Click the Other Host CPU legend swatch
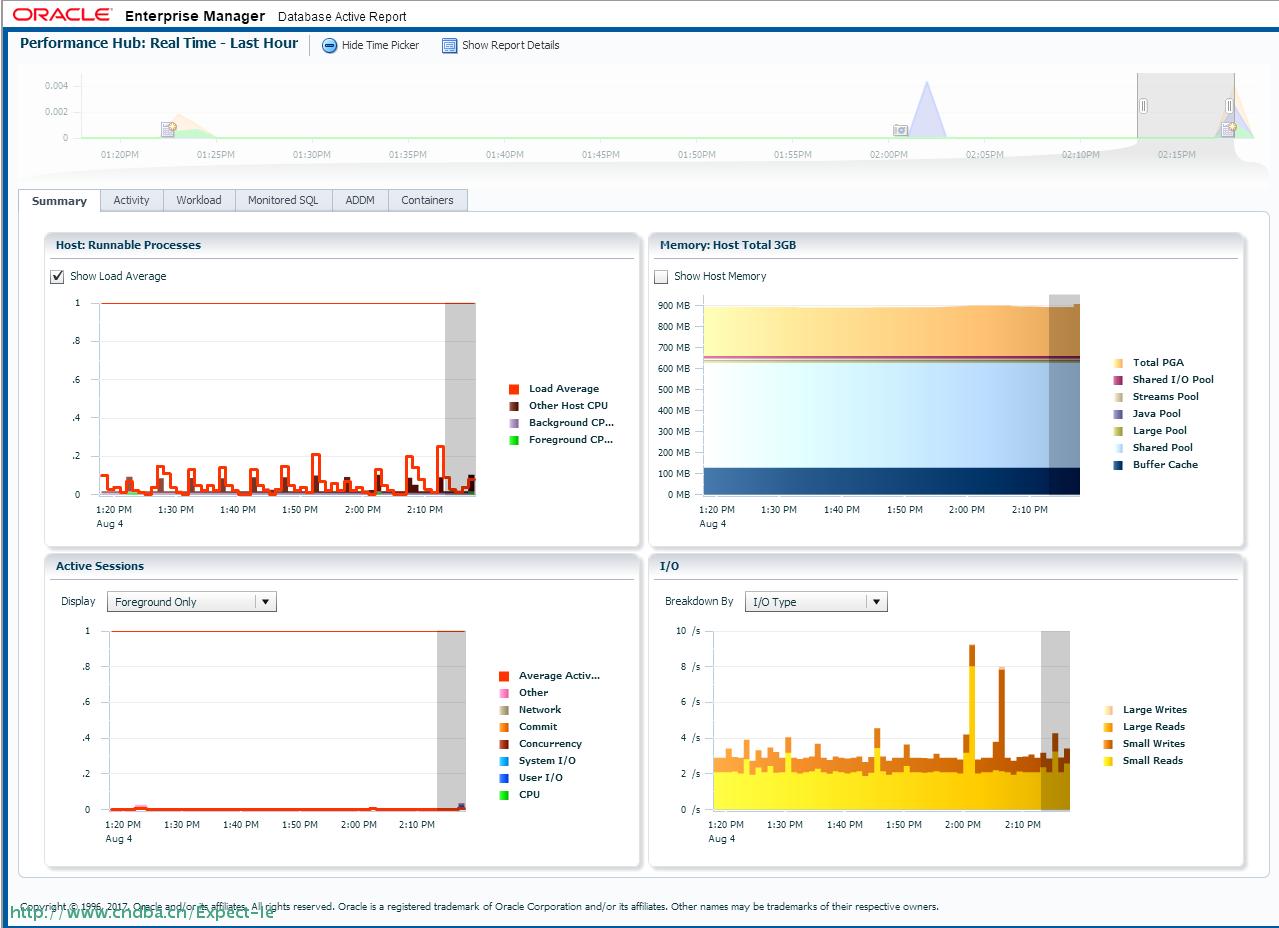The height and width of the screenshot is (928, 1279). pyautogui.click(x=514, y=406)
